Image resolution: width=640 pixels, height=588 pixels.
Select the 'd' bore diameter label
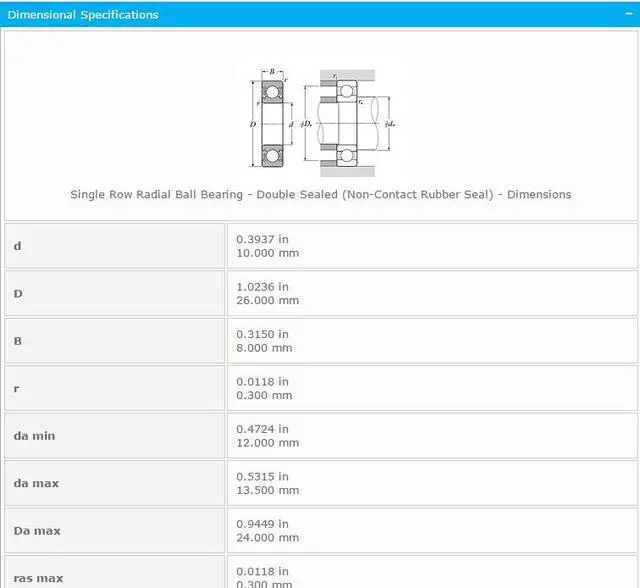[x=18, y=246]
